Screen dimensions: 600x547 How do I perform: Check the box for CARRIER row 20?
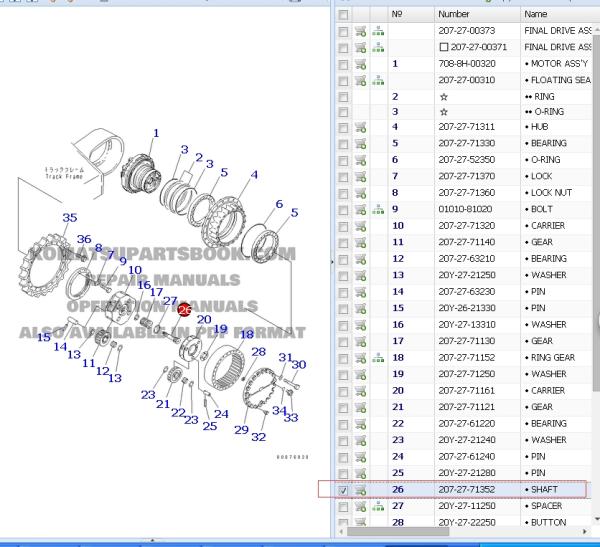pyautogui.click(x=343, y=392)
